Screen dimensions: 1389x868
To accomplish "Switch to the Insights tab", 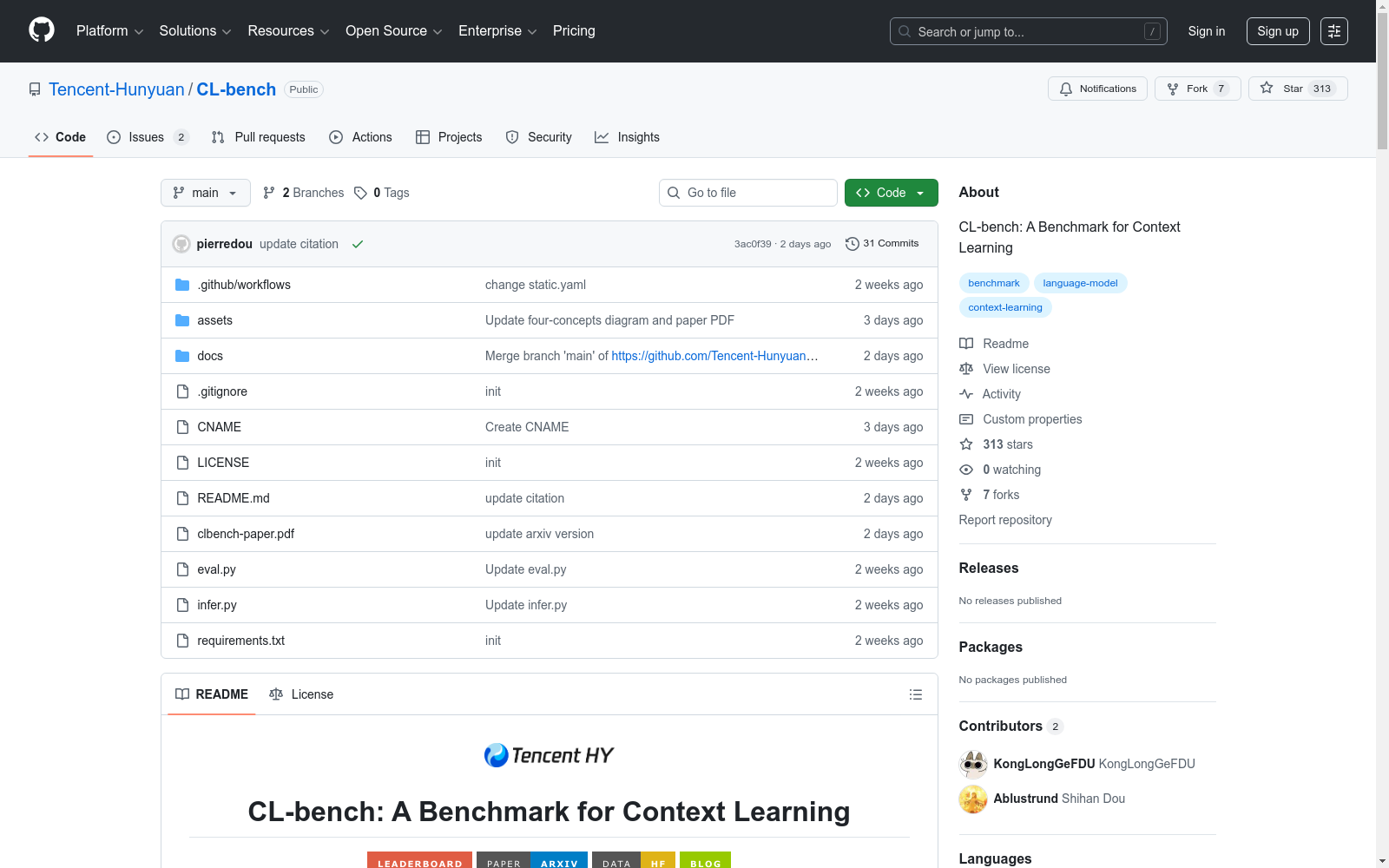I will point(627,137).
